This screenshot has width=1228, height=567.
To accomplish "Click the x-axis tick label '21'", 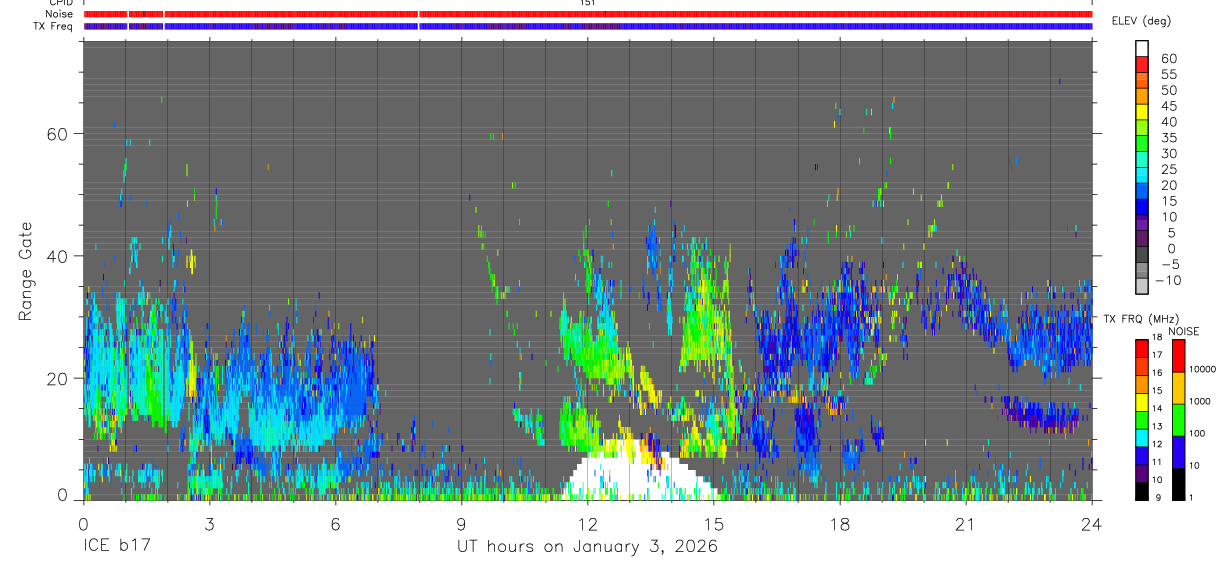I will pyautogui.click(x=965, y=523).
